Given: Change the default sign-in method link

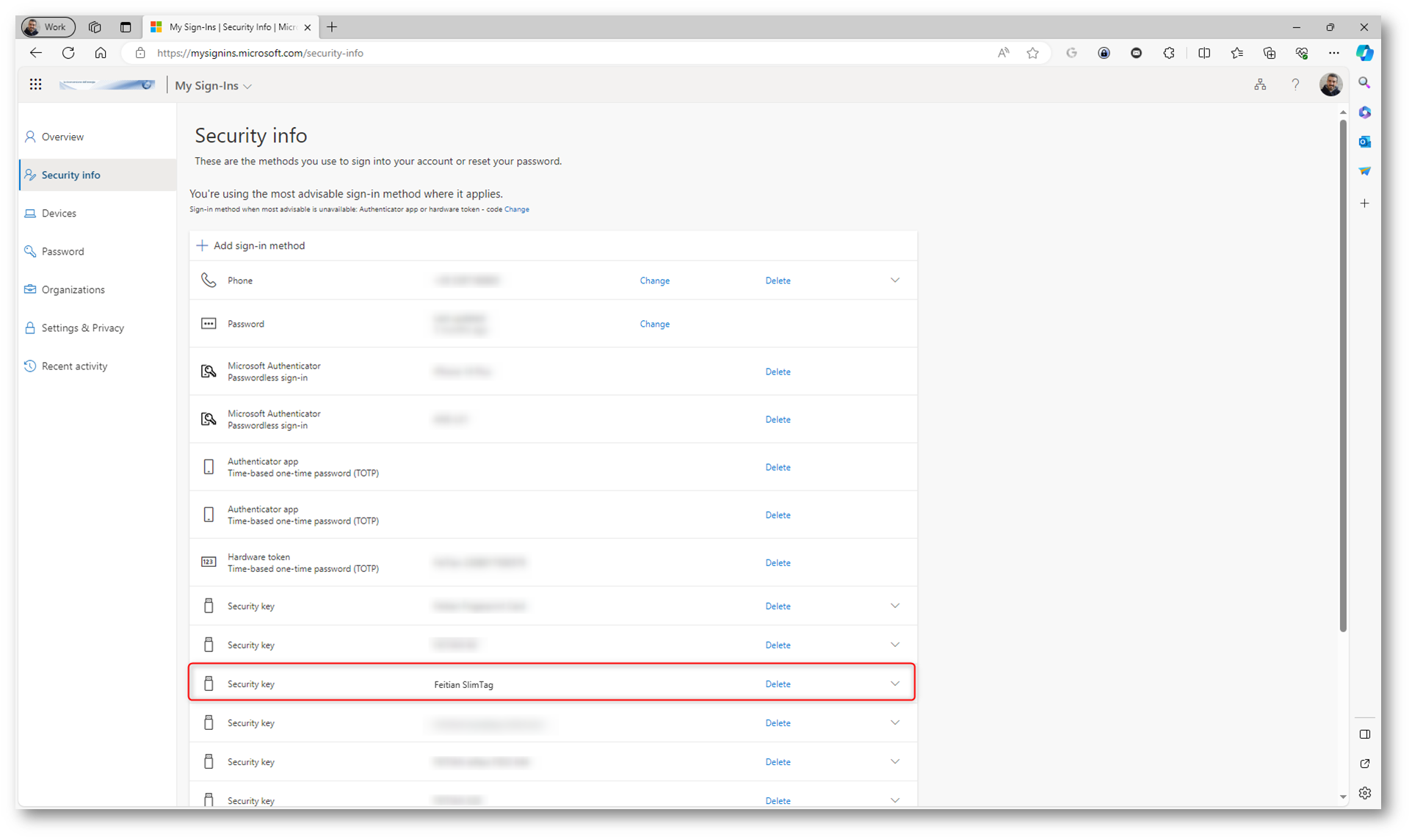Looking at the screenshot, I should point(517,209).
